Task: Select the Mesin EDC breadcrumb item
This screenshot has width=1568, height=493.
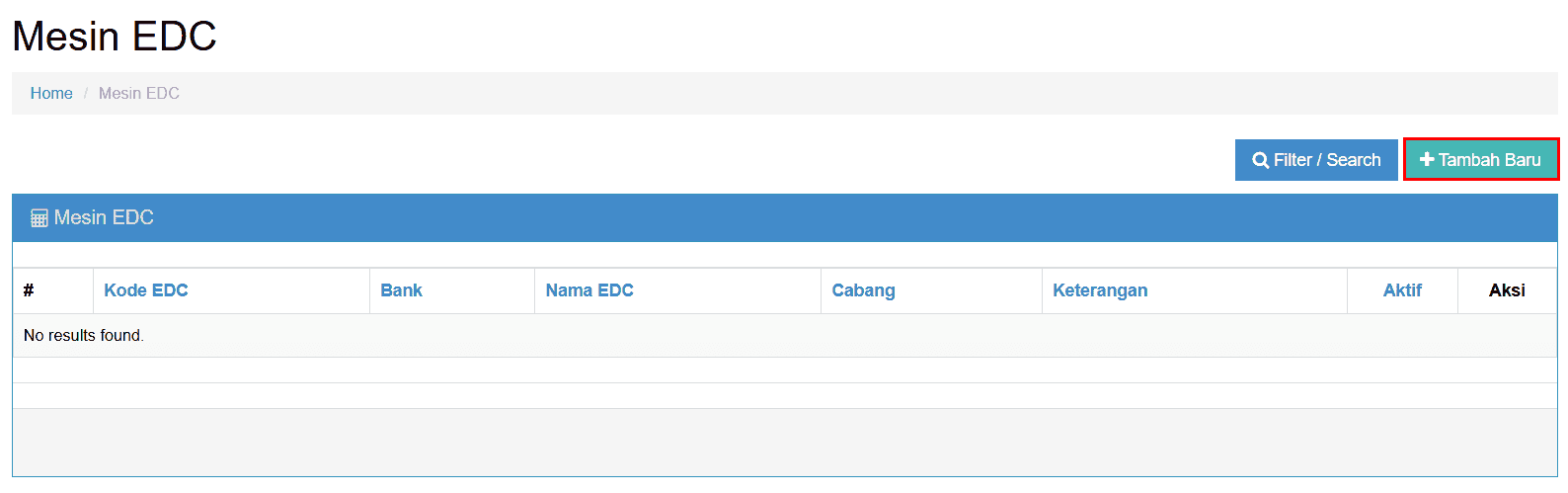Action: (x=139, y=93)
